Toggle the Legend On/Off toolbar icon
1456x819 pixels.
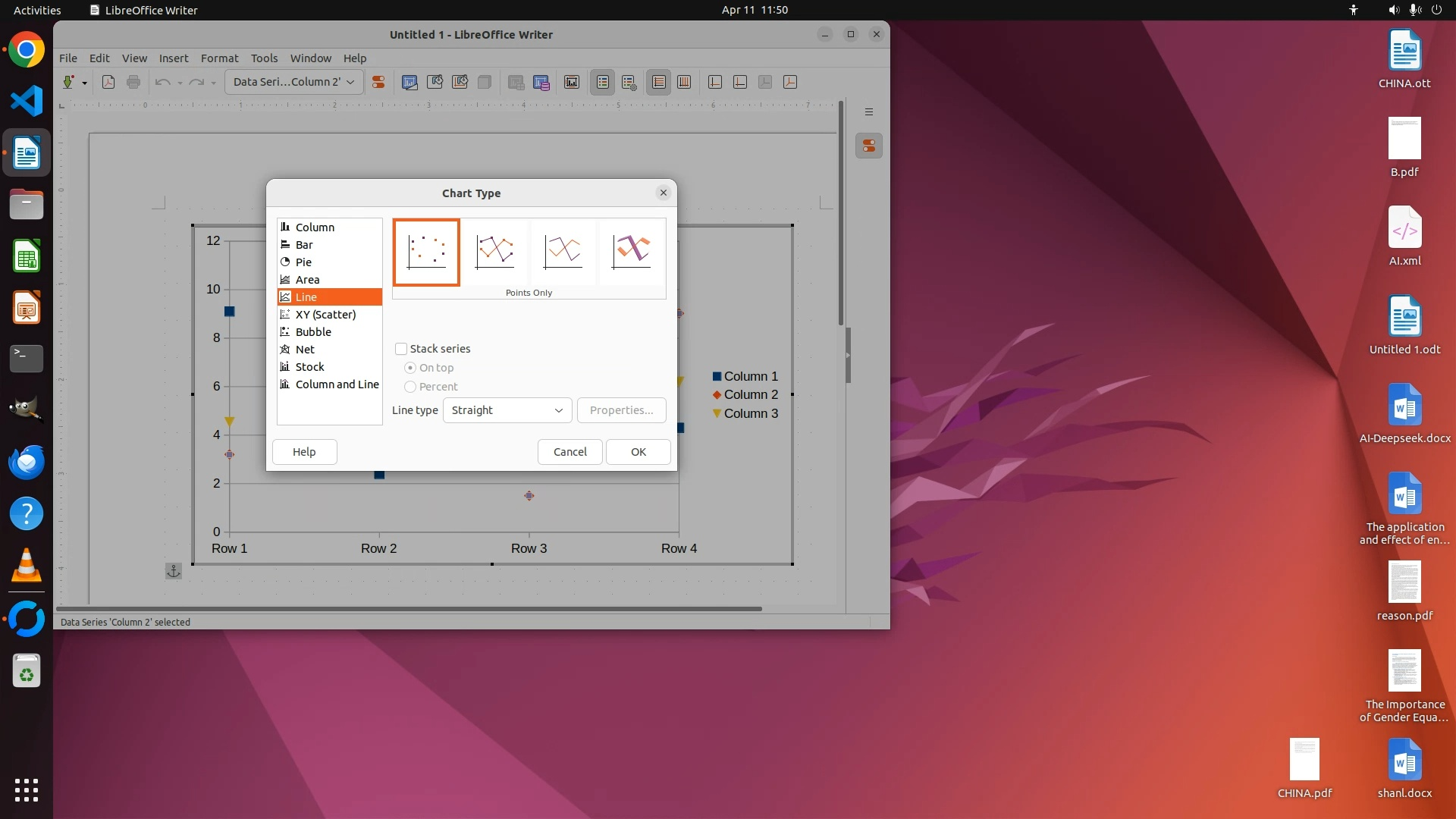(603, 82)
